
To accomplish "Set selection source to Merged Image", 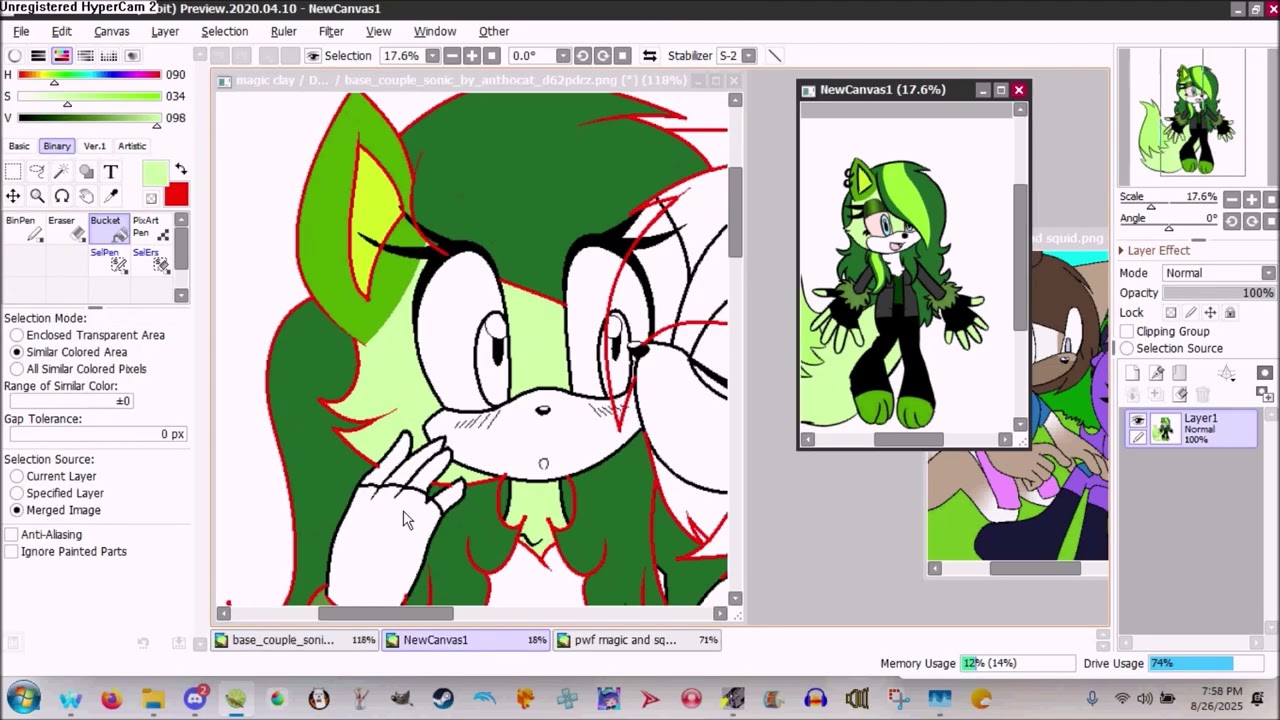I will click(x=17, y=510).
